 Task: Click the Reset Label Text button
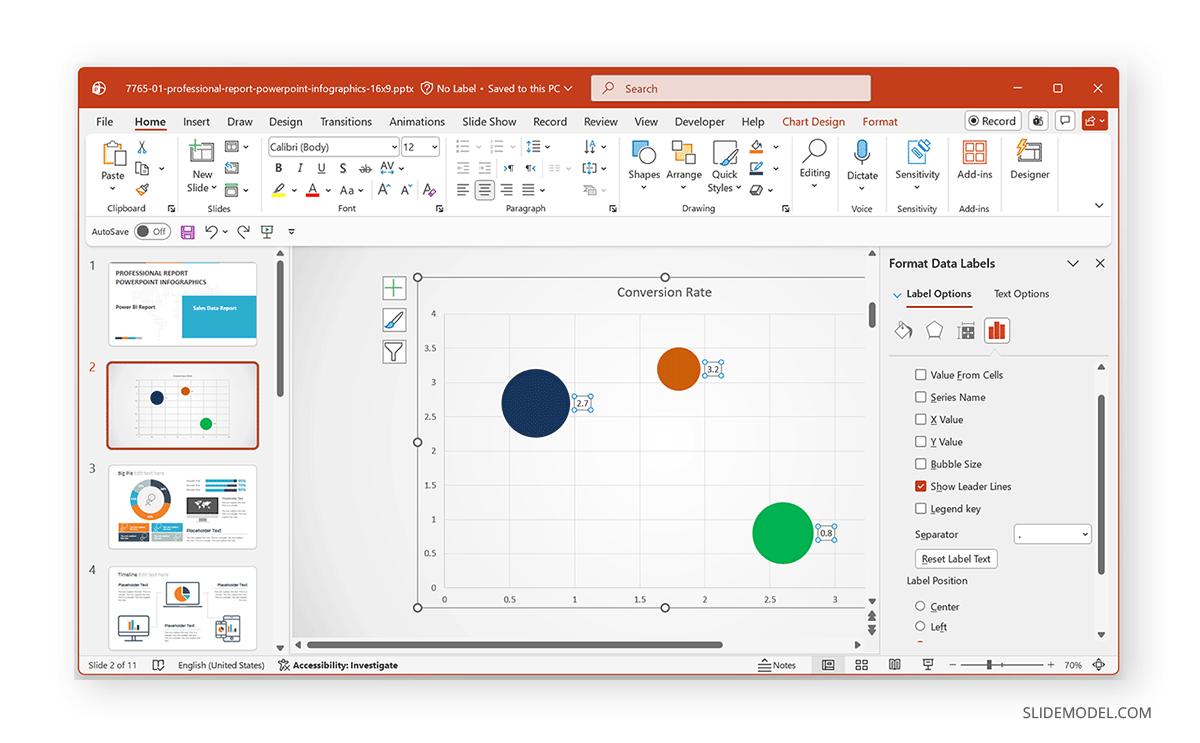tap(956, 559)
